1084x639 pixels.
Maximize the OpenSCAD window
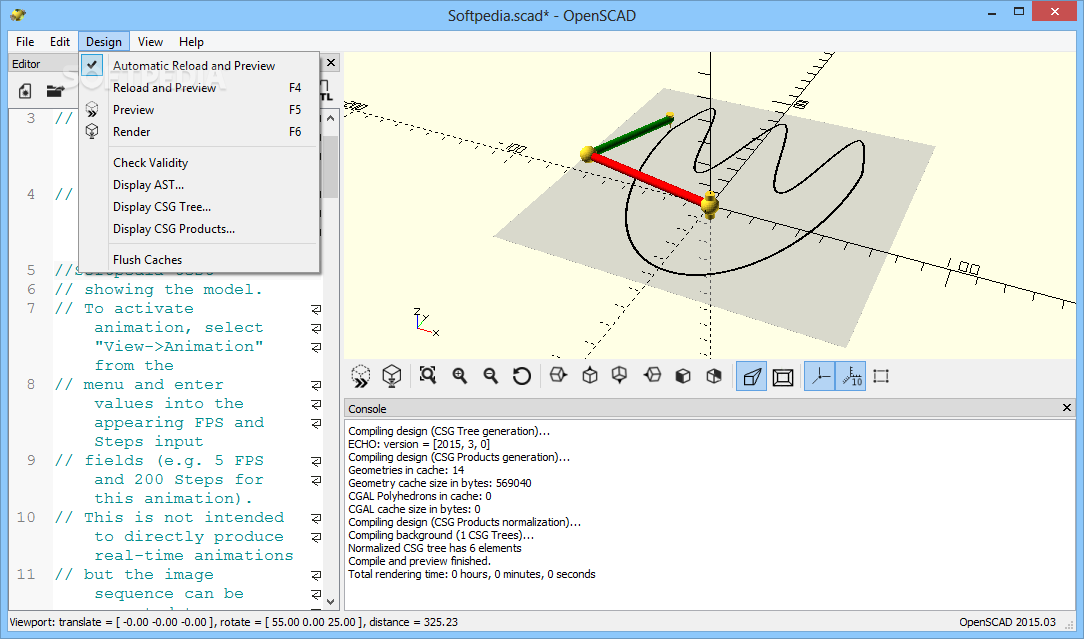tap(1019, 12)
